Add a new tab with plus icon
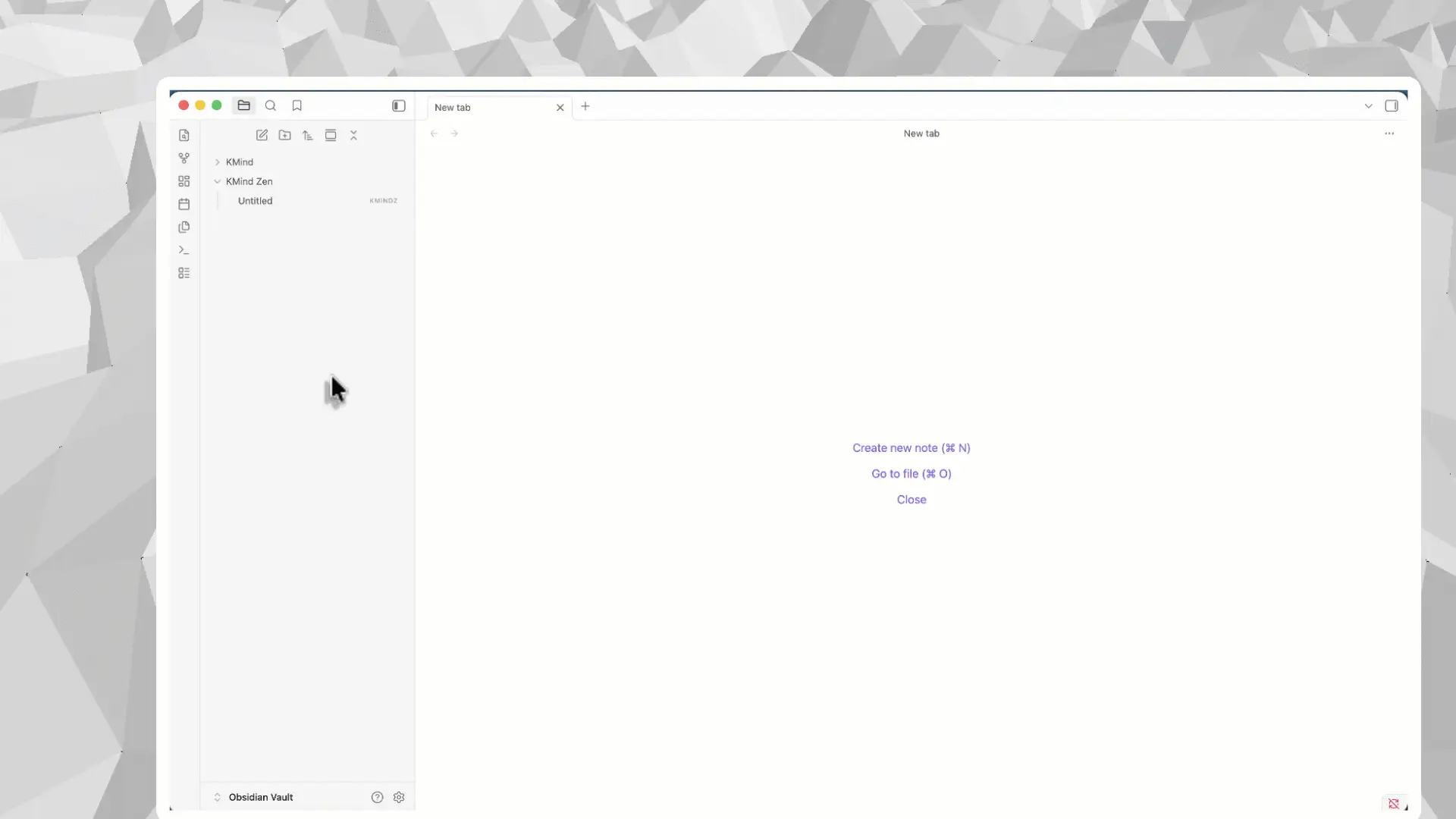The width and height of the screenshot is (1456, 819). pos(585,106)
